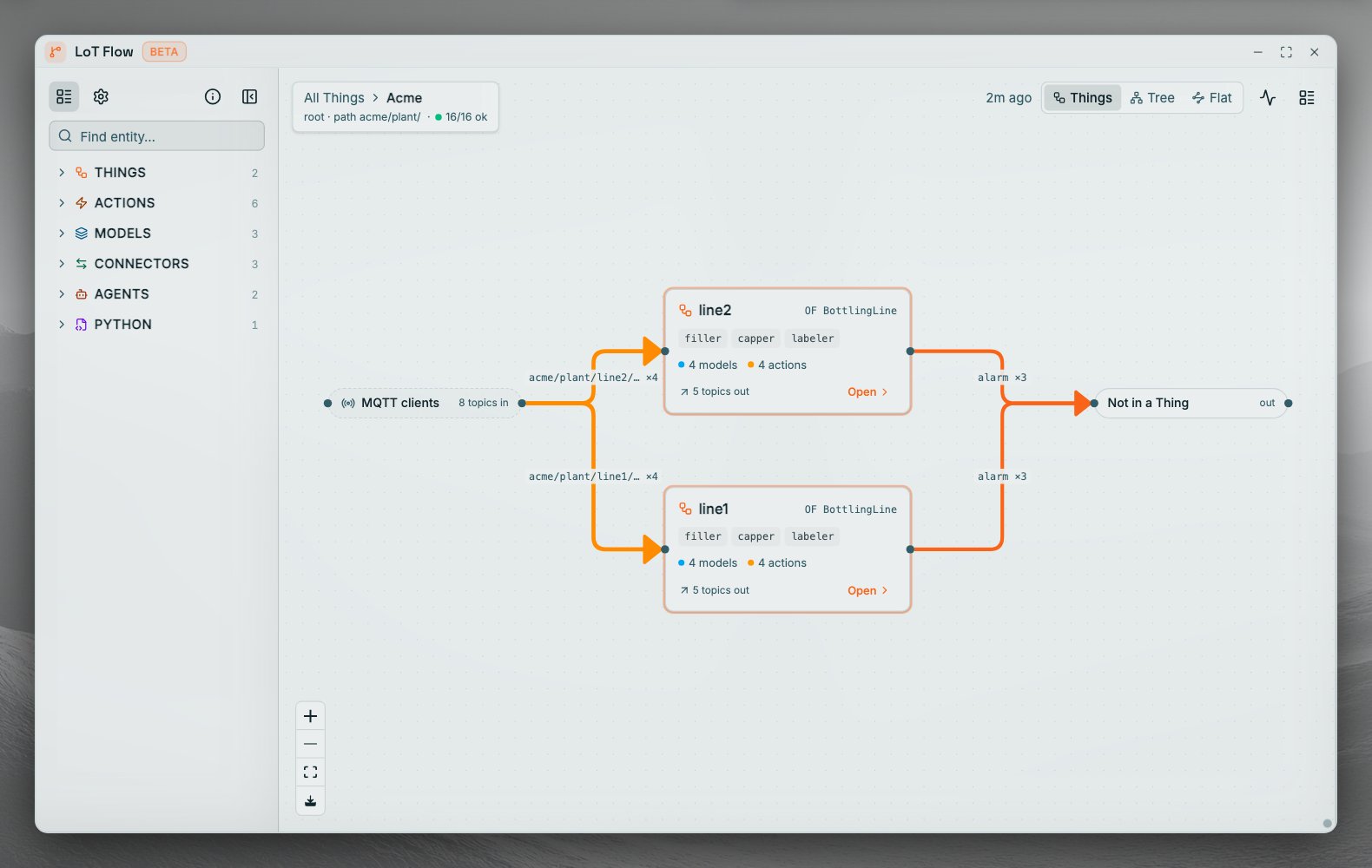Screen dimensions: 1372x868
Task: Click the Agents robot icon
Action: click(81, 294)
